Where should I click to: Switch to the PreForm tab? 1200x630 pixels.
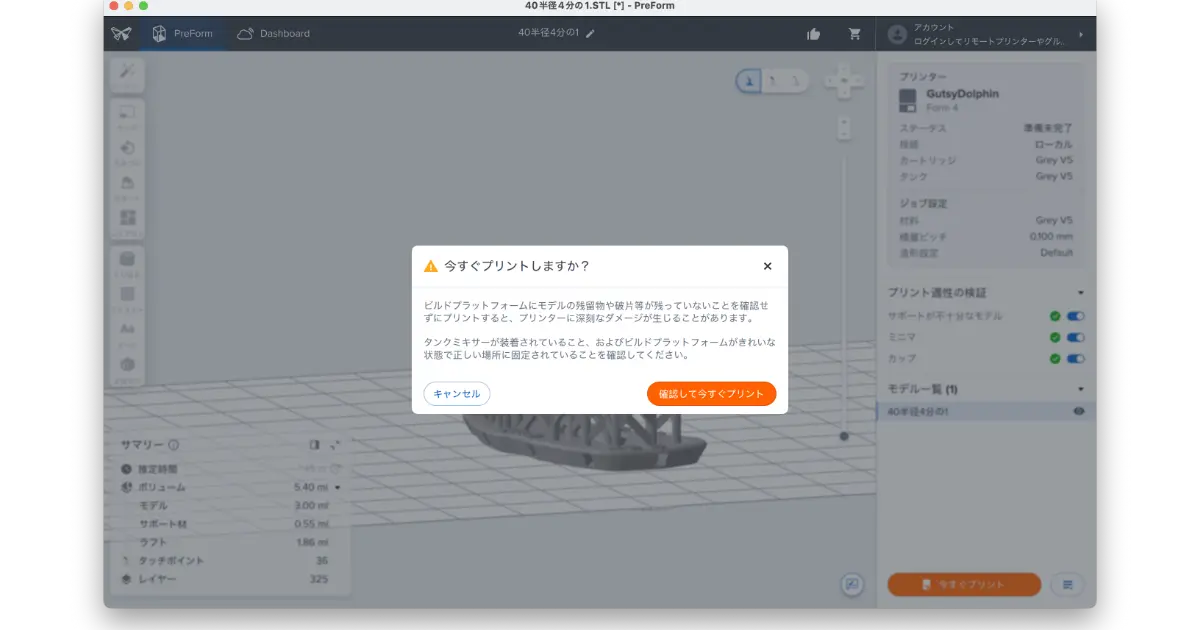182,34
